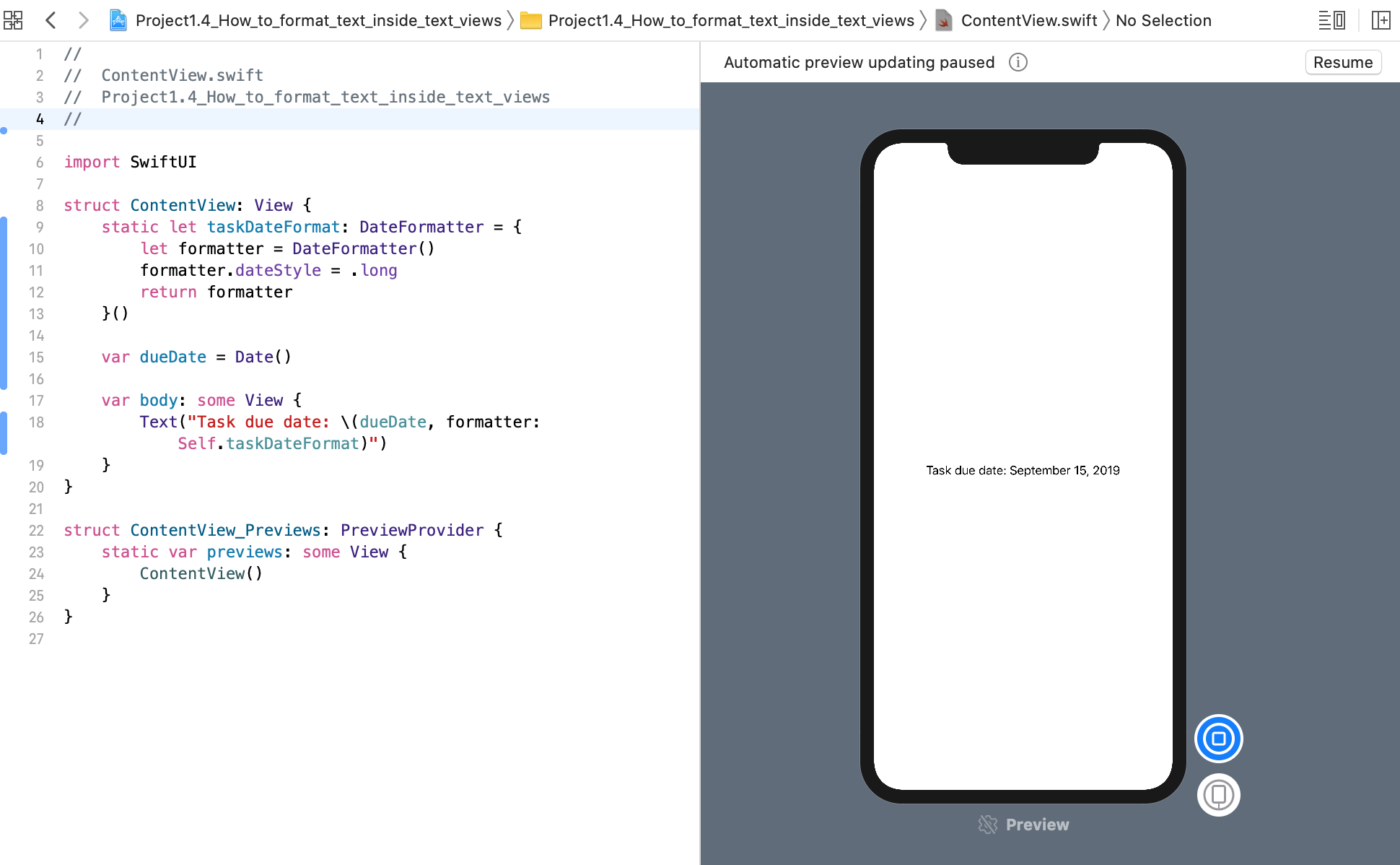Screen dimensions: 1400x865
Task: Click the 'Automatic preview updating paused' message
Action: 859,62
